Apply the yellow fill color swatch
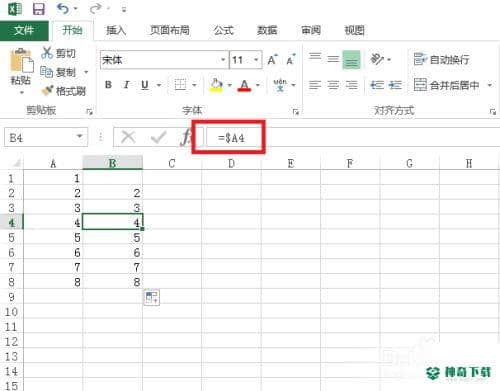Image resolution: width=500 pixels, height=391 pixels. (x=216, y=85)
